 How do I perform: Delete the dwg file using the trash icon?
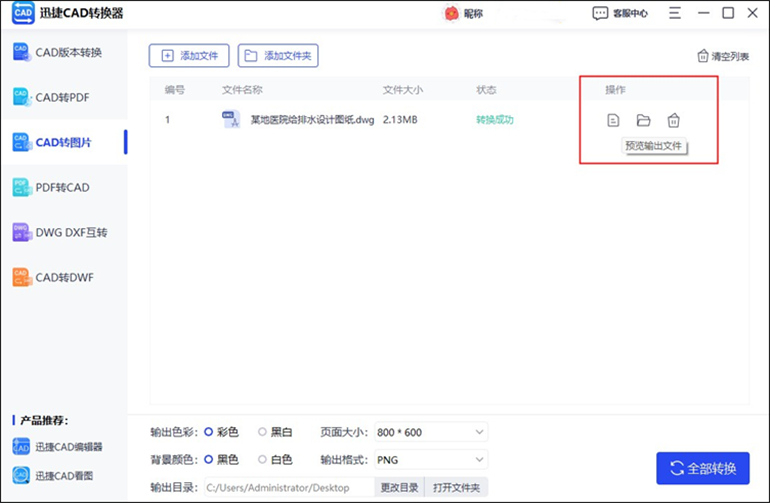coord(673,120)
